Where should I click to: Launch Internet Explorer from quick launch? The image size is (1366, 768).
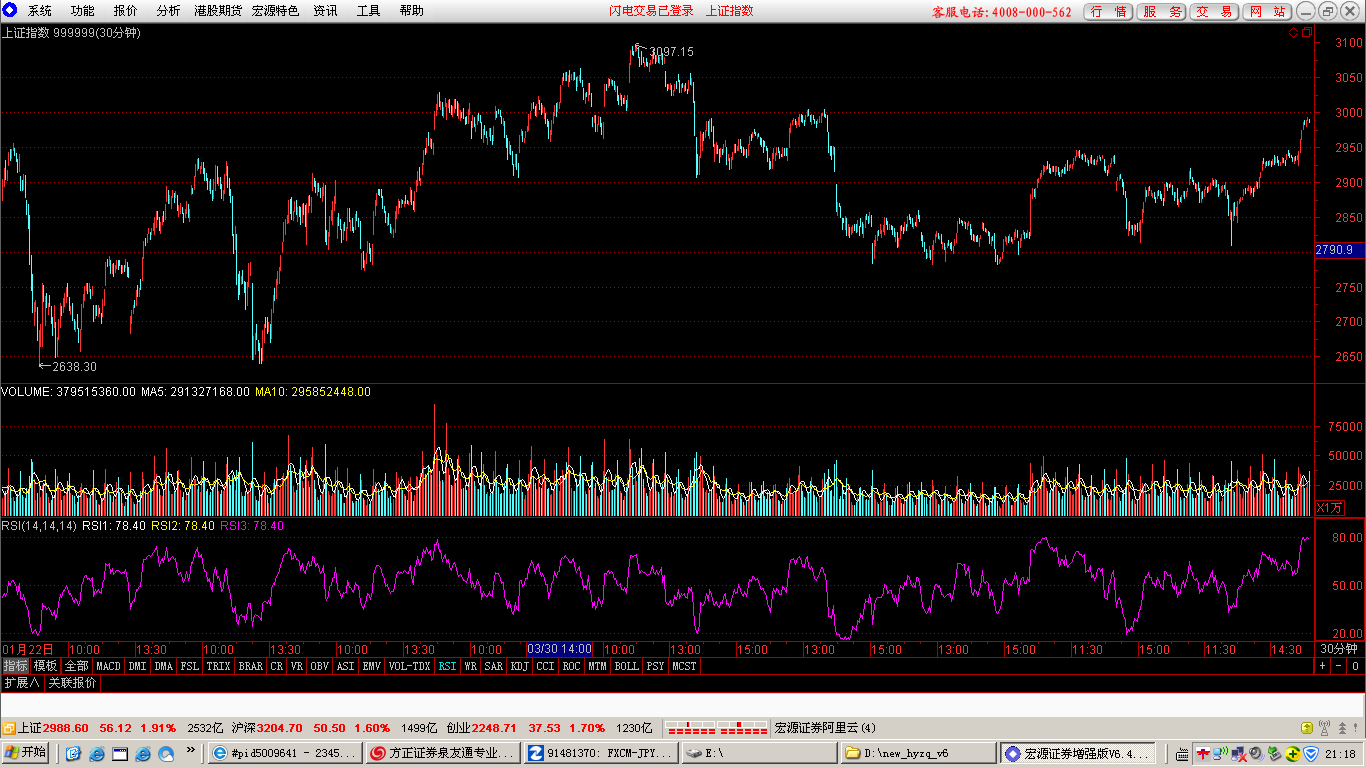97,753
